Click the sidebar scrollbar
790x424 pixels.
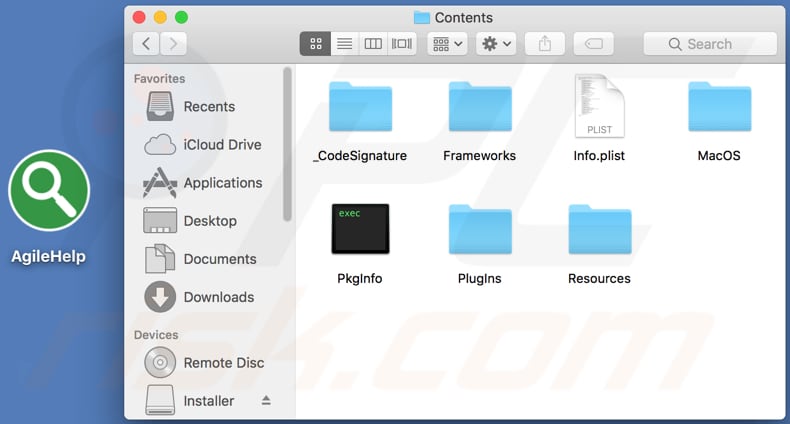coord(287,145)
